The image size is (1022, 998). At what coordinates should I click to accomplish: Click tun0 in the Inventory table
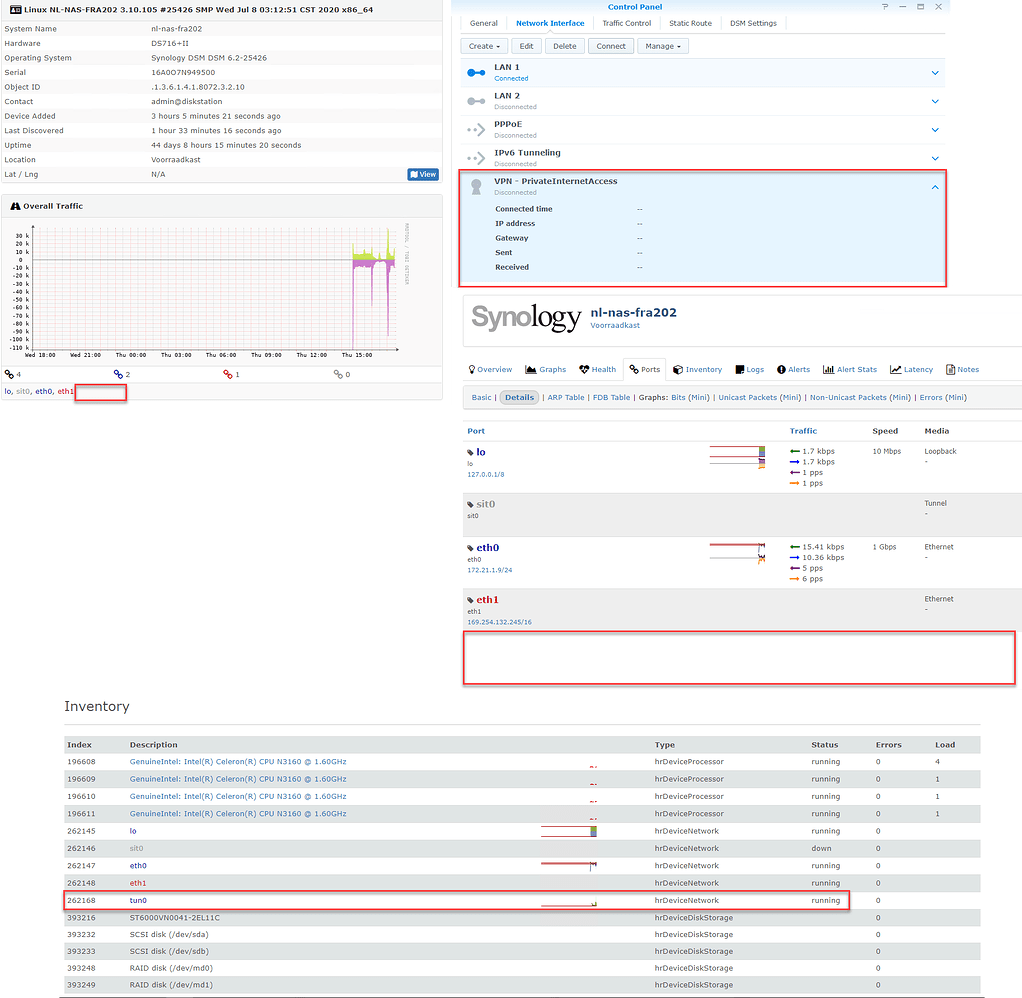(138, 900)
